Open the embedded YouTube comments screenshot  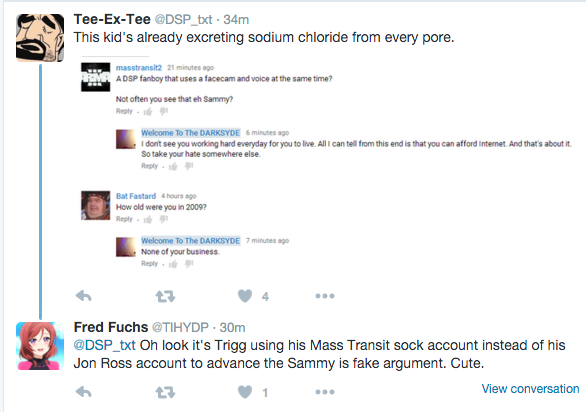[x=326, y=164]
